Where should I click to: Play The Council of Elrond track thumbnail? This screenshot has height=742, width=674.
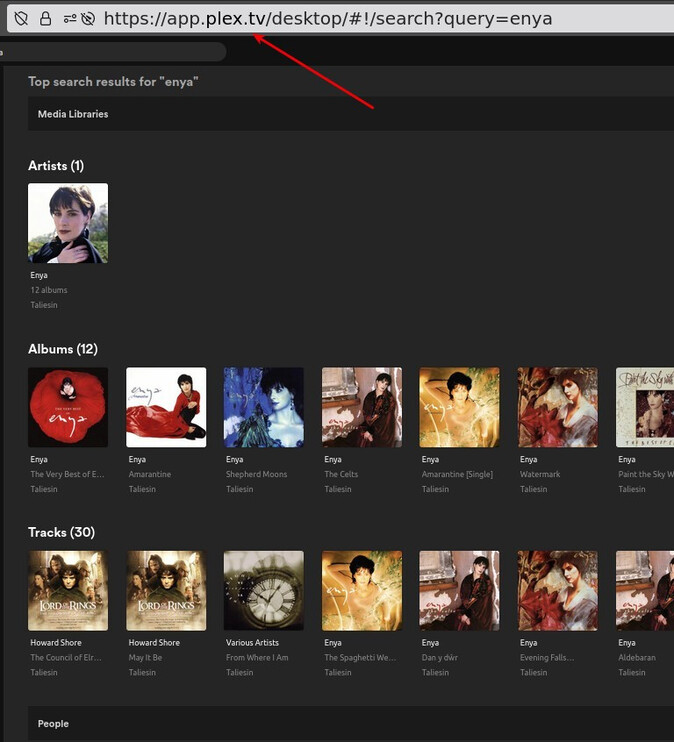pos(68,591)
